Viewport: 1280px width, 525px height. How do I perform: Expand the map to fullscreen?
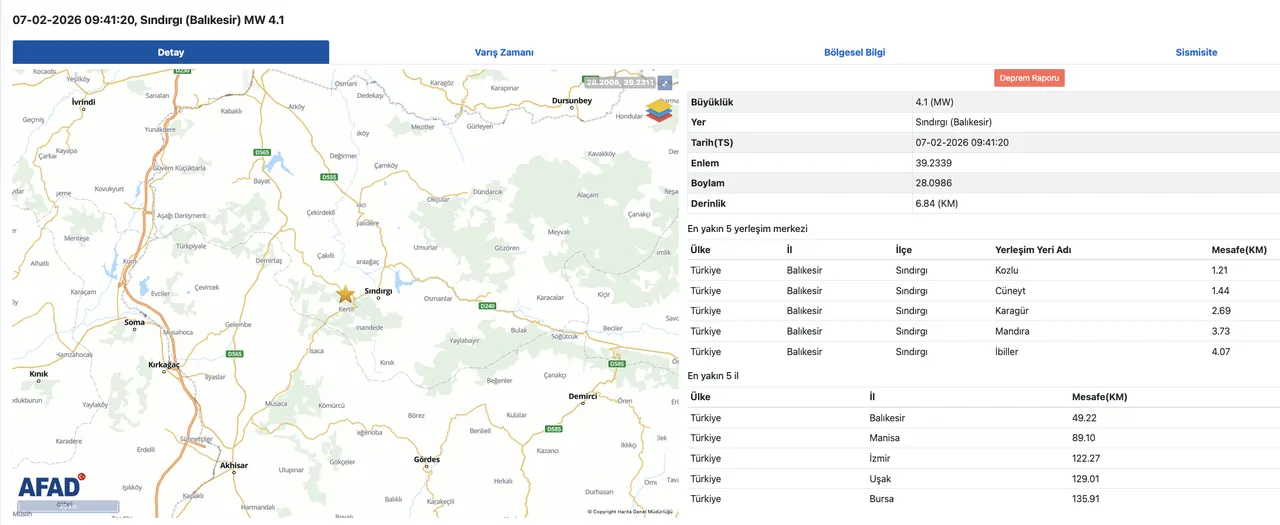[665, 83]
